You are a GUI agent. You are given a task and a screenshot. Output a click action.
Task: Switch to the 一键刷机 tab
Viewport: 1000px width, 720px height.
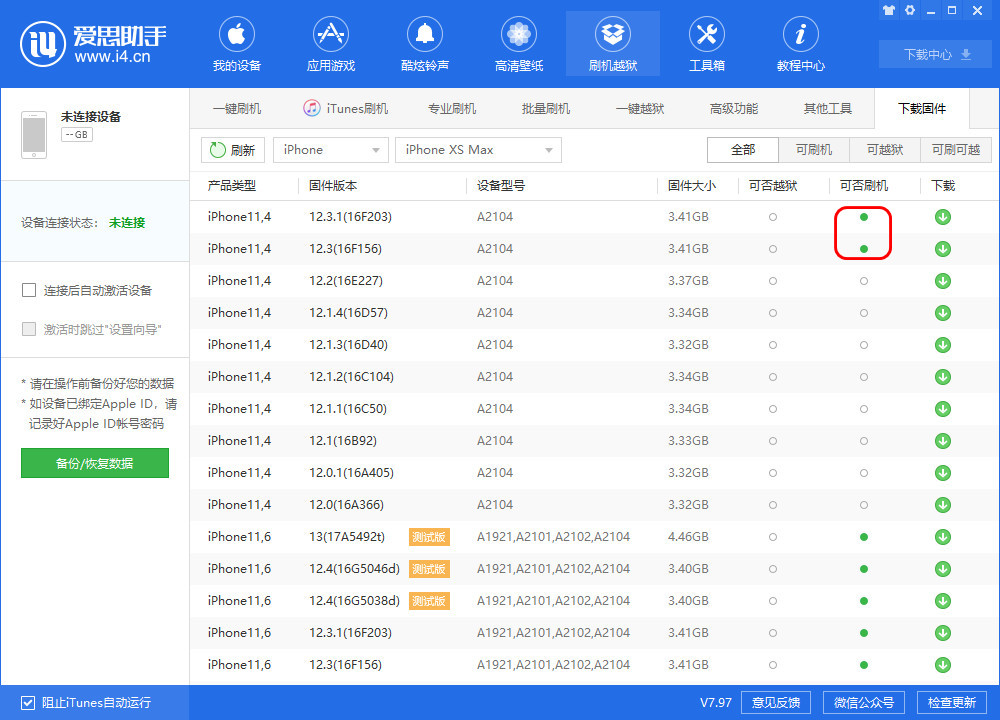point(237,109)
